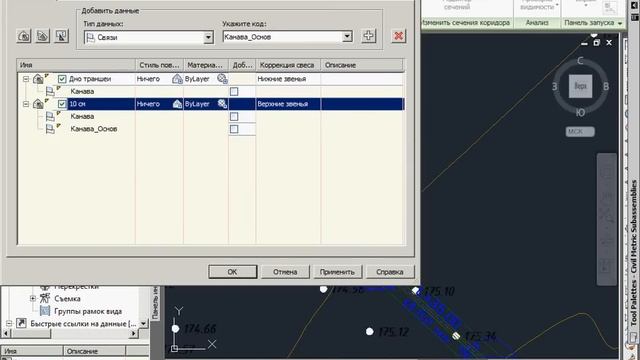Open the render material picker icon in the 10 см row
640x360 pixels.
tap(222, 104)
